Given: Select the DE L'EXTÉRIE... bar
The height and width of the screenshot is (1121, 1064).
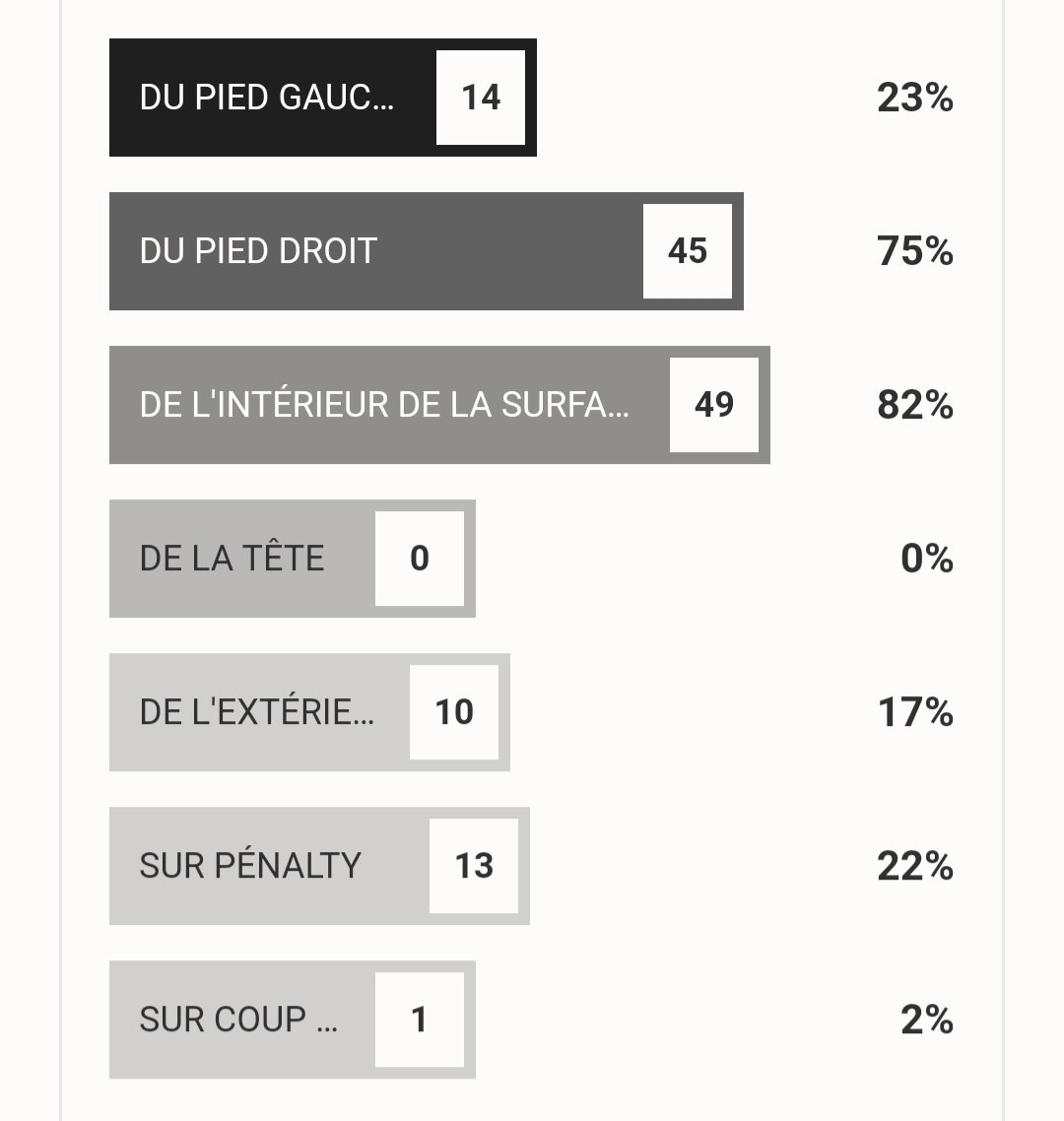Looking at the screenshot, I should (309, 712).
